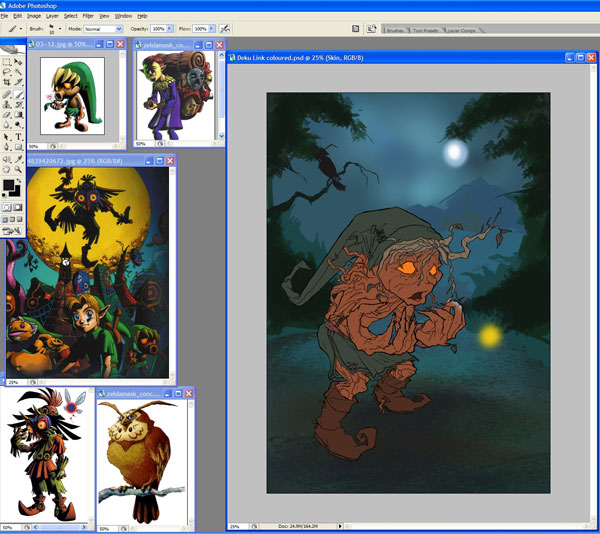This screenshot has height=534, width=600.
Task: Select the Blur tool
Action: click(7, 124)
